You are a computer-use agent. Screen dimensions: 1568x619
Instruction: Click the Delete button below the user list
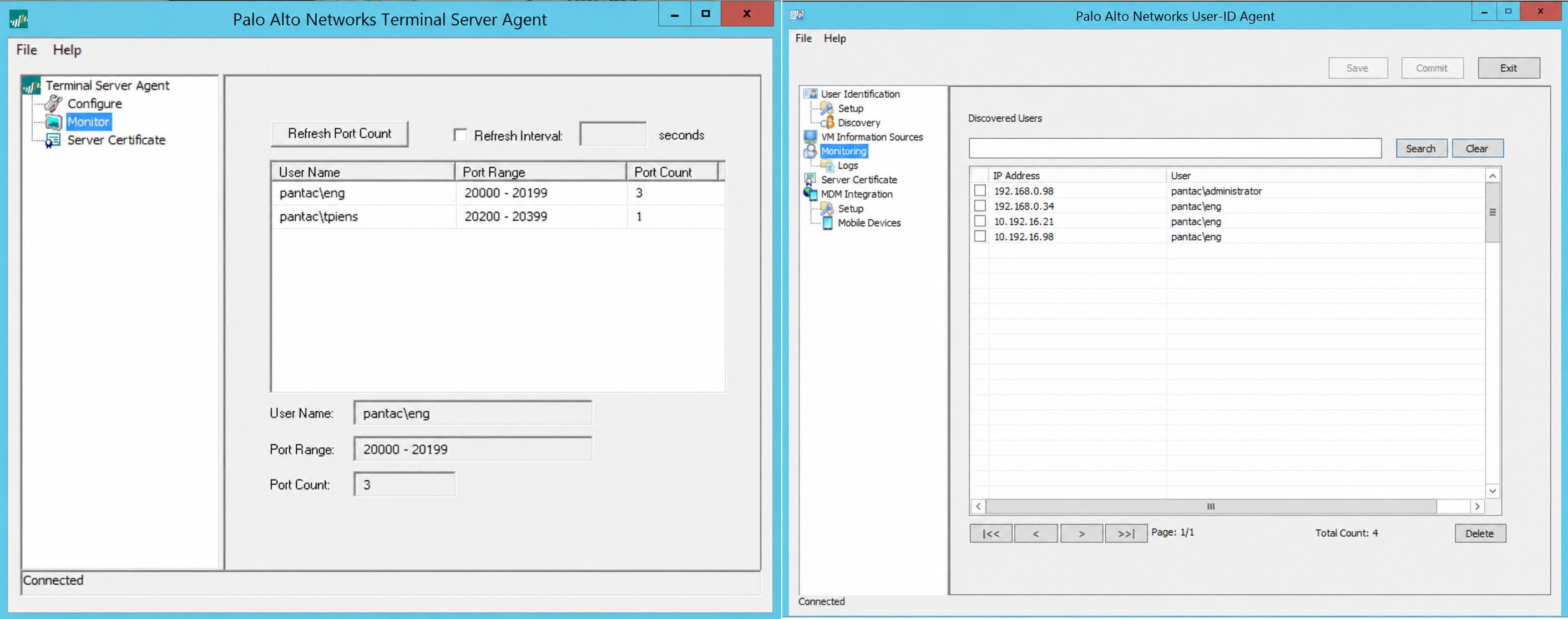coord(1480,533)
